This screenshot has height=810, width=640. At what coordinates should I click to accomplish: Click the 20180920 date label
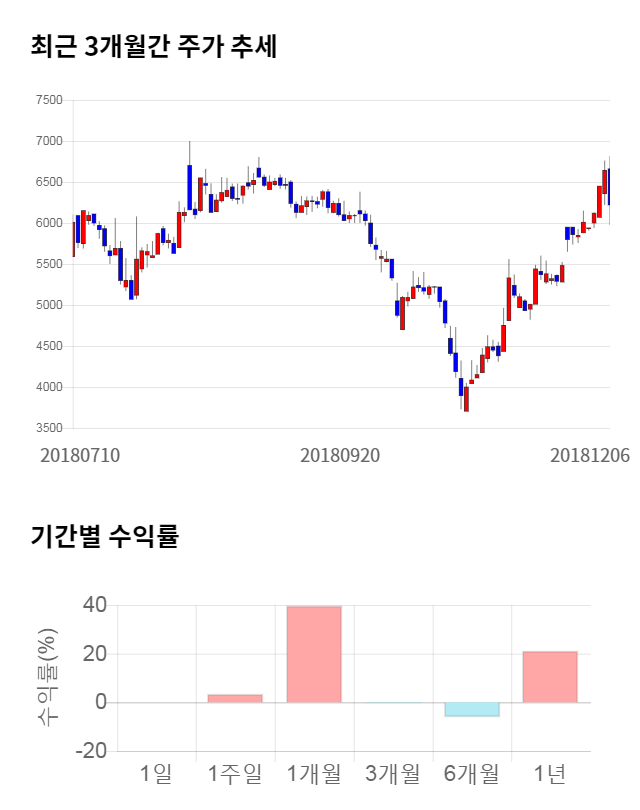pyautogui.click(x=340, y=455)
